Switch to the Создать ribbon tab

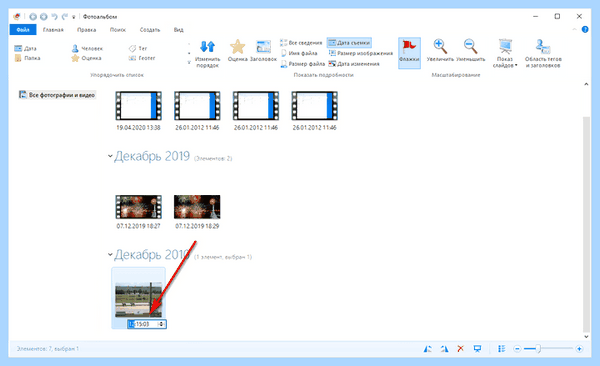150,29
